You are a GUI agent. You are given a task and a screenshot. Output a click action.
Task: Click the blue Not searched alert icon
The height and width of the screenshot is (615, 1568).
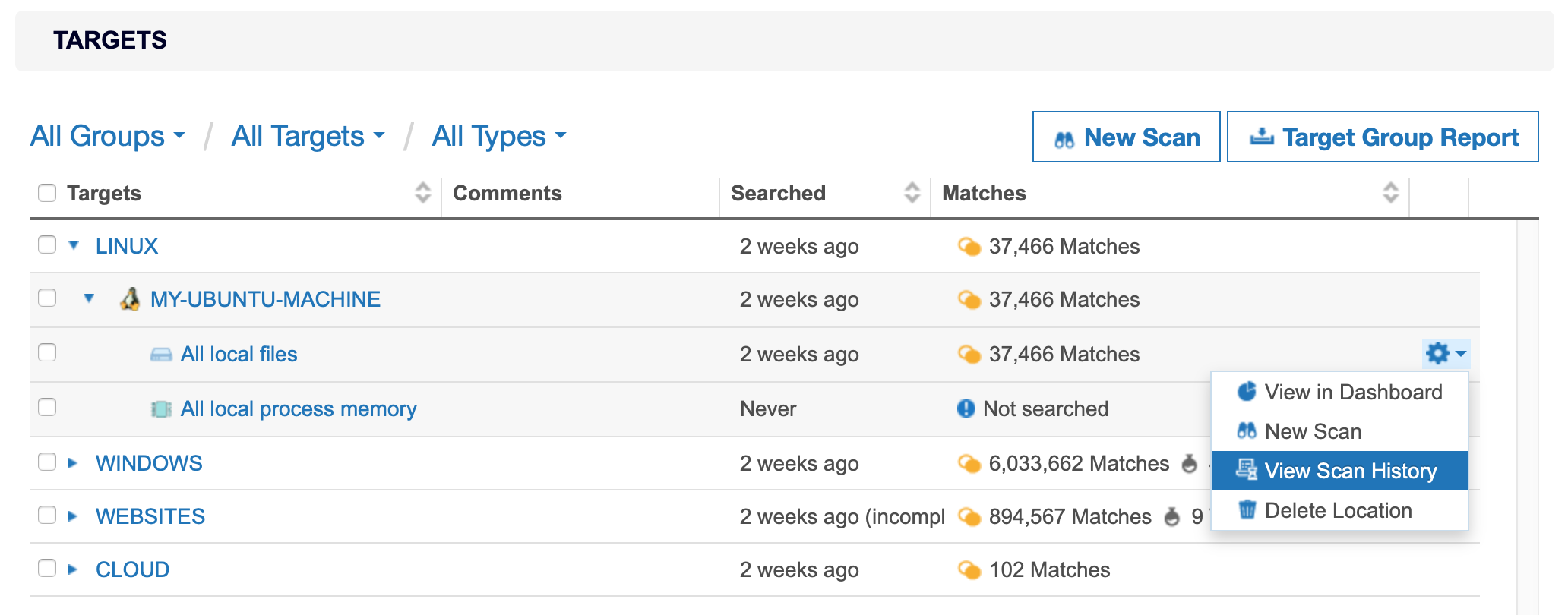point(966,408)
